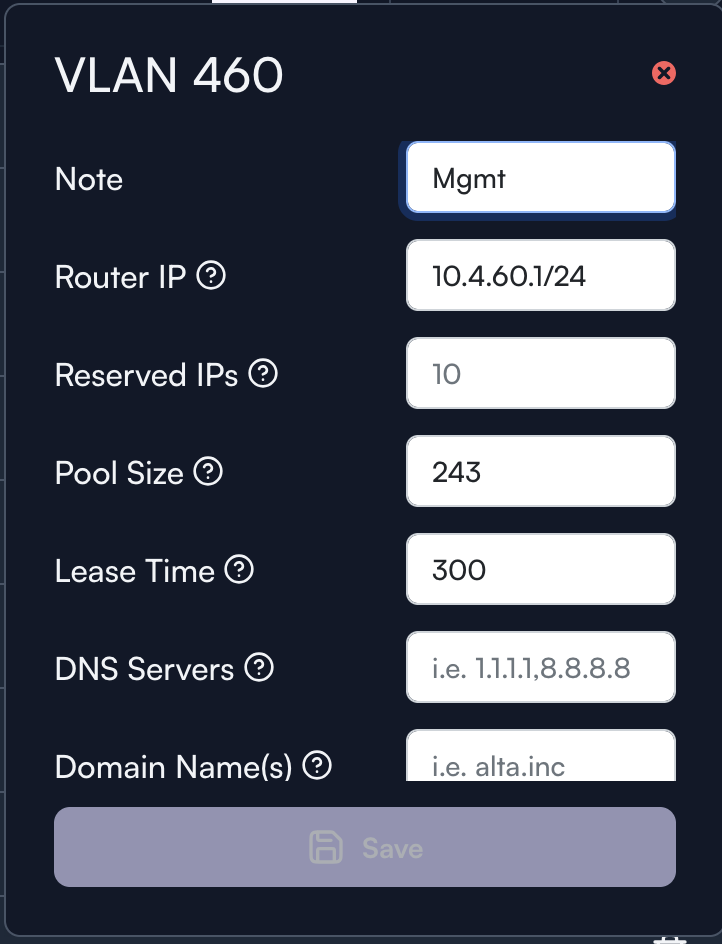The image size is (722, 944).
Task: Select the Domain Name(s) input field
Action: click(x=541, y=756)
